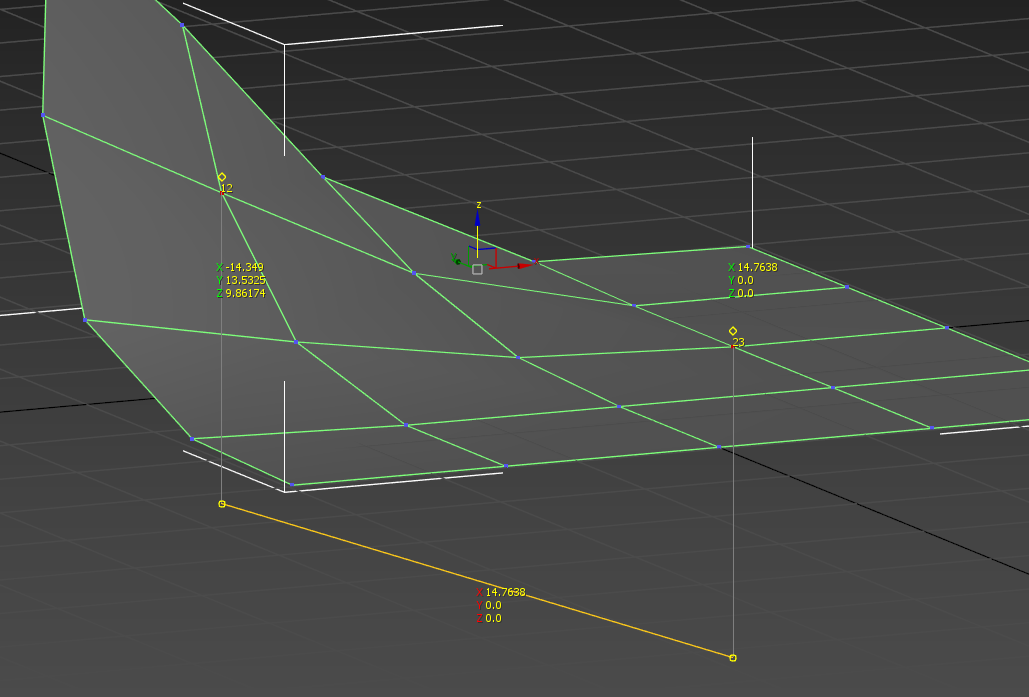Click the yellow endpoint circle below vertex 12
1029x697 pixels.
222,504
